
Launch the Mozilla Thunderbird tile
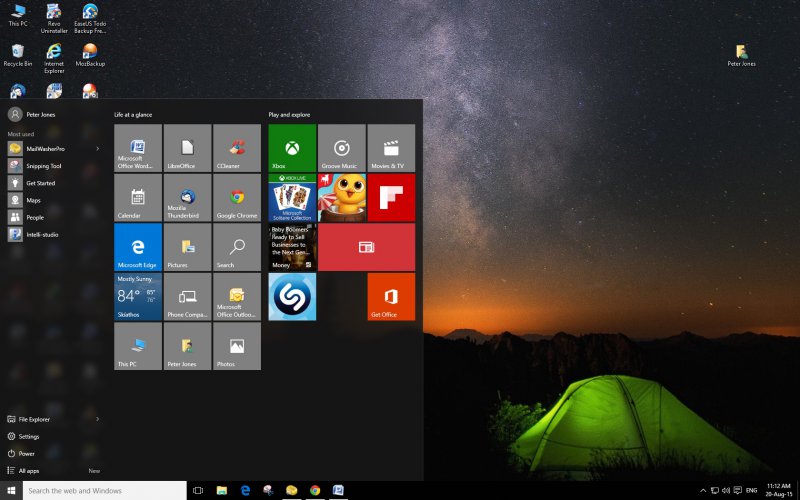tap(187, 197)
